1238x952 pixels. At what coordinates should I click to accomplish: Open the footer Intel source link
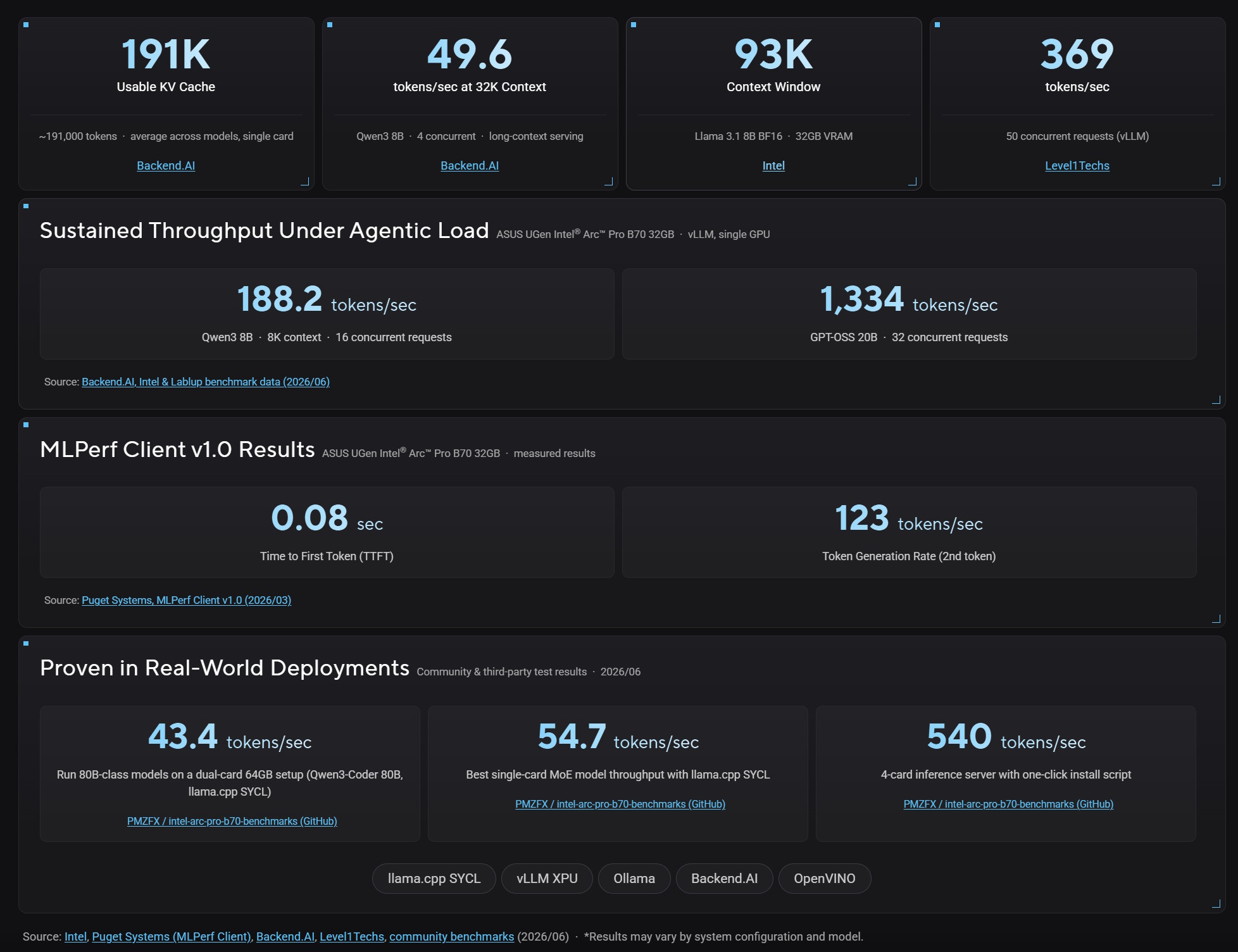click(x=75, y=937)
